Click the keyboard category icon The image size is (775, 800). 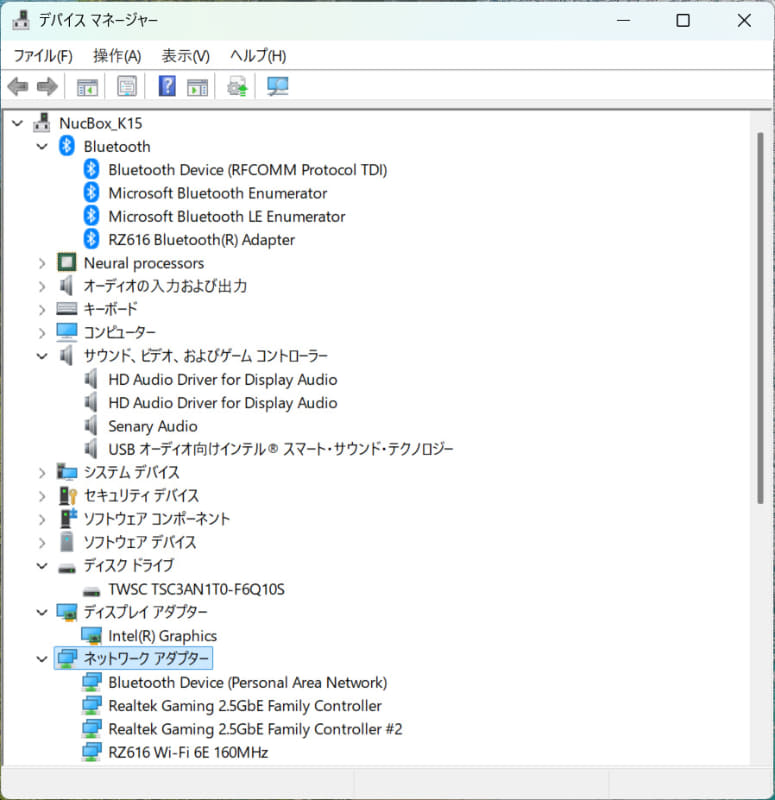[x=67, y=309]
